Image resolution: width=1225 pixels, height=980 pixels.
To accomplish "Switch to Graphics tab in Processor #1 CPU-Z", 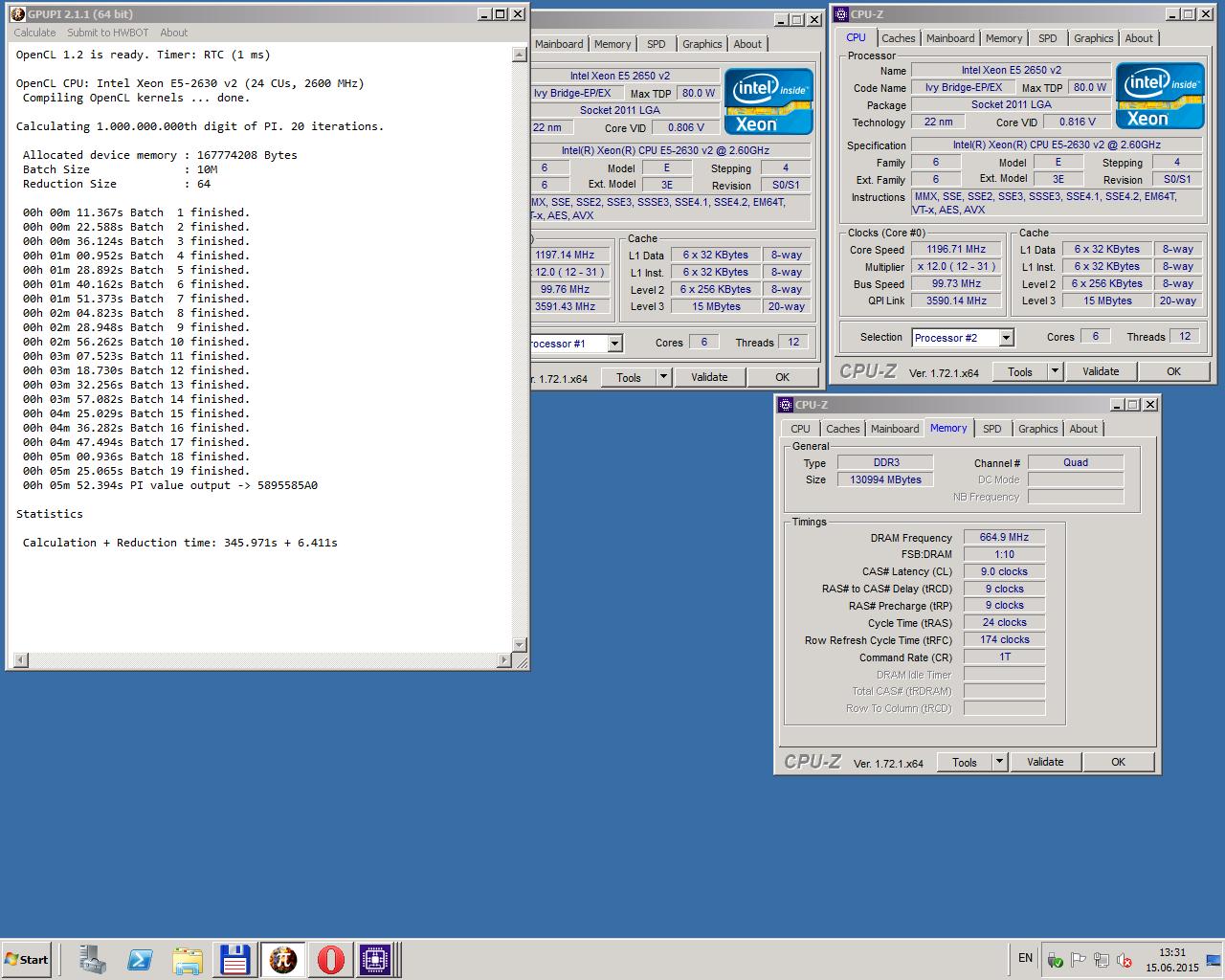I will point(702,44).
